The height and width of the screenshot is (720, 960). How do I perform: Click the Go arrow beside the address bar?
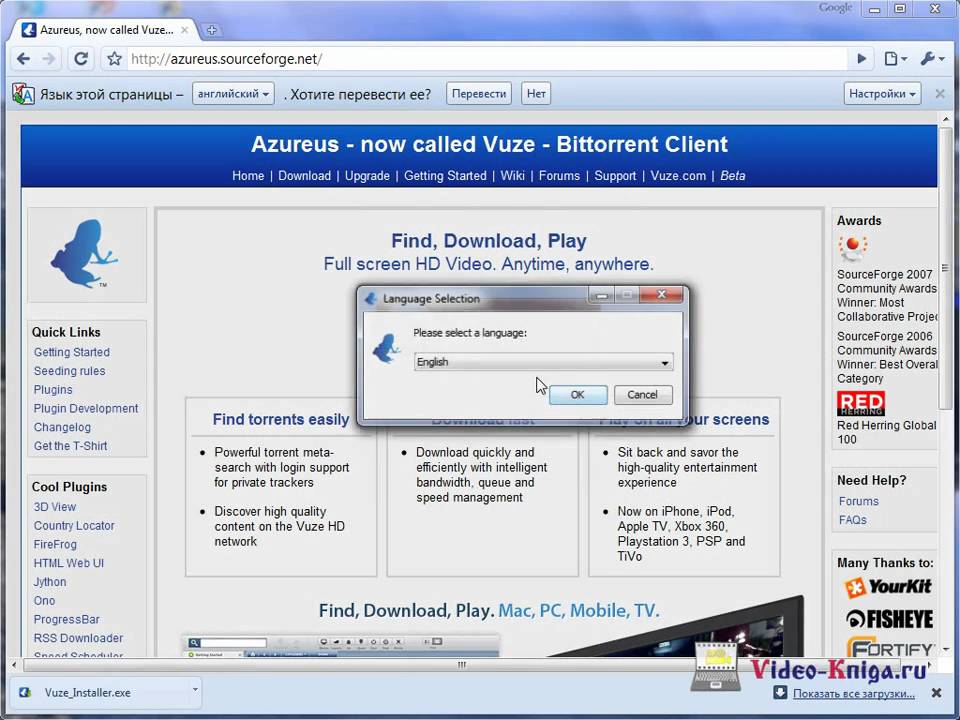coord(861,59)
